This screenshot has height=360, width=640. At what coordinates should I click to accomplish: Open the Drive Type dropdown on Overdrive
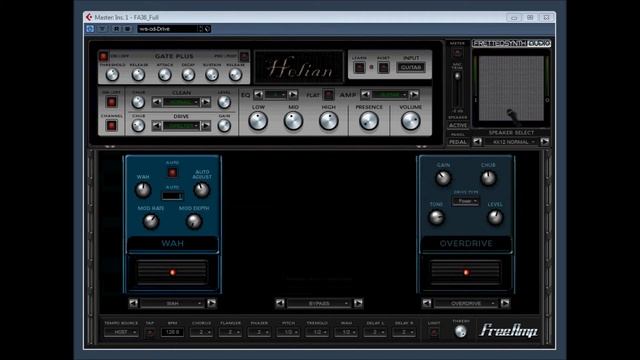466,201
